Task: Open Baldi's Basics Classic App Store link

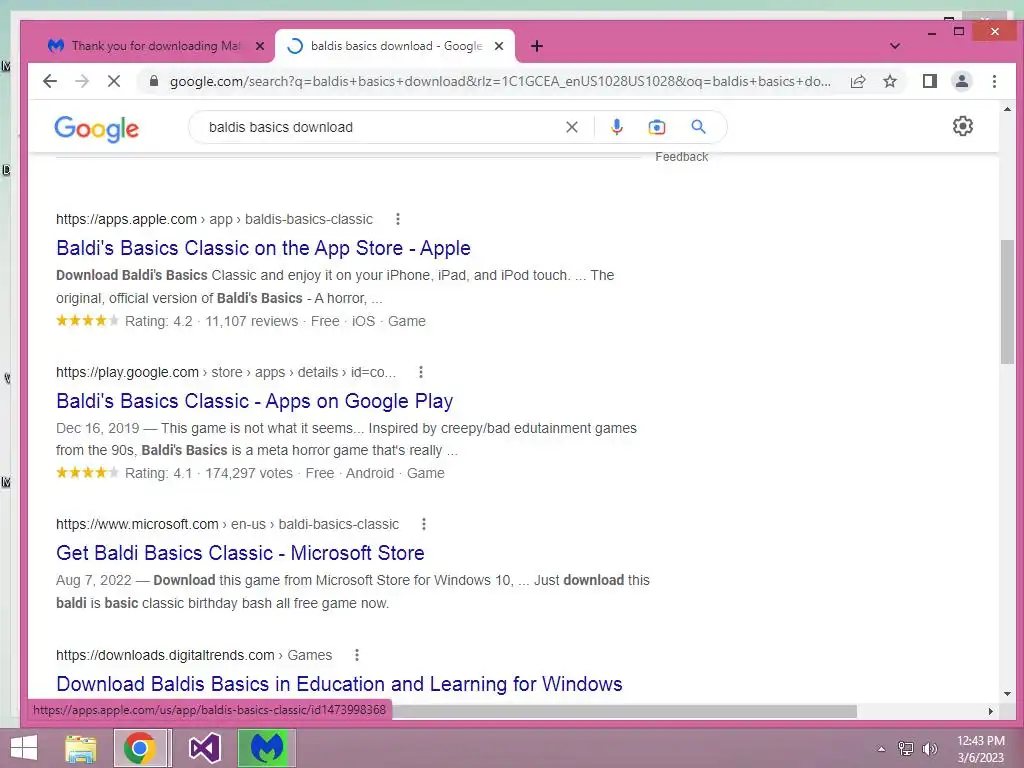Action: [x=263, y=248]
